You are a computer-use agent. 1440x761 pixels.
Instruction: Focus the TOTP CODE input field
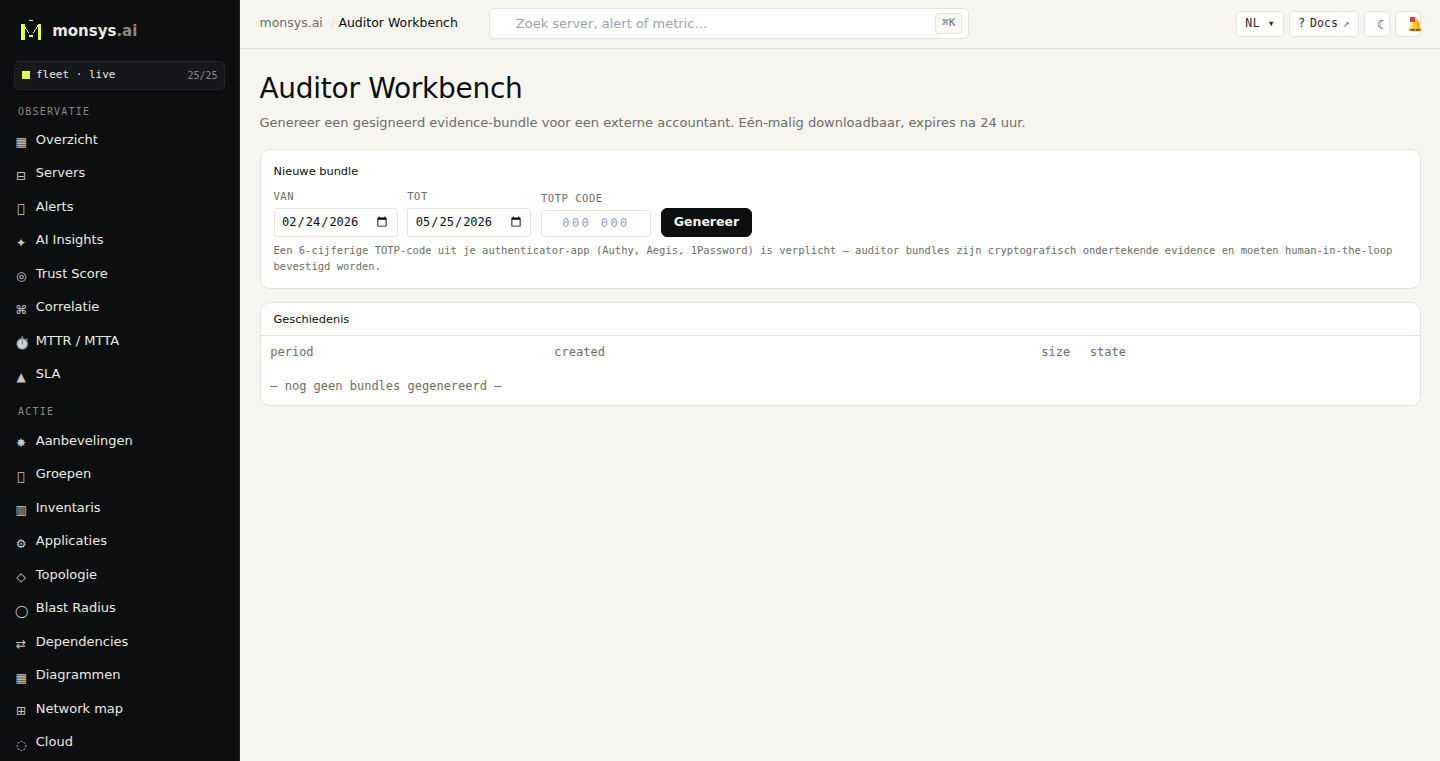coord(596,223)
